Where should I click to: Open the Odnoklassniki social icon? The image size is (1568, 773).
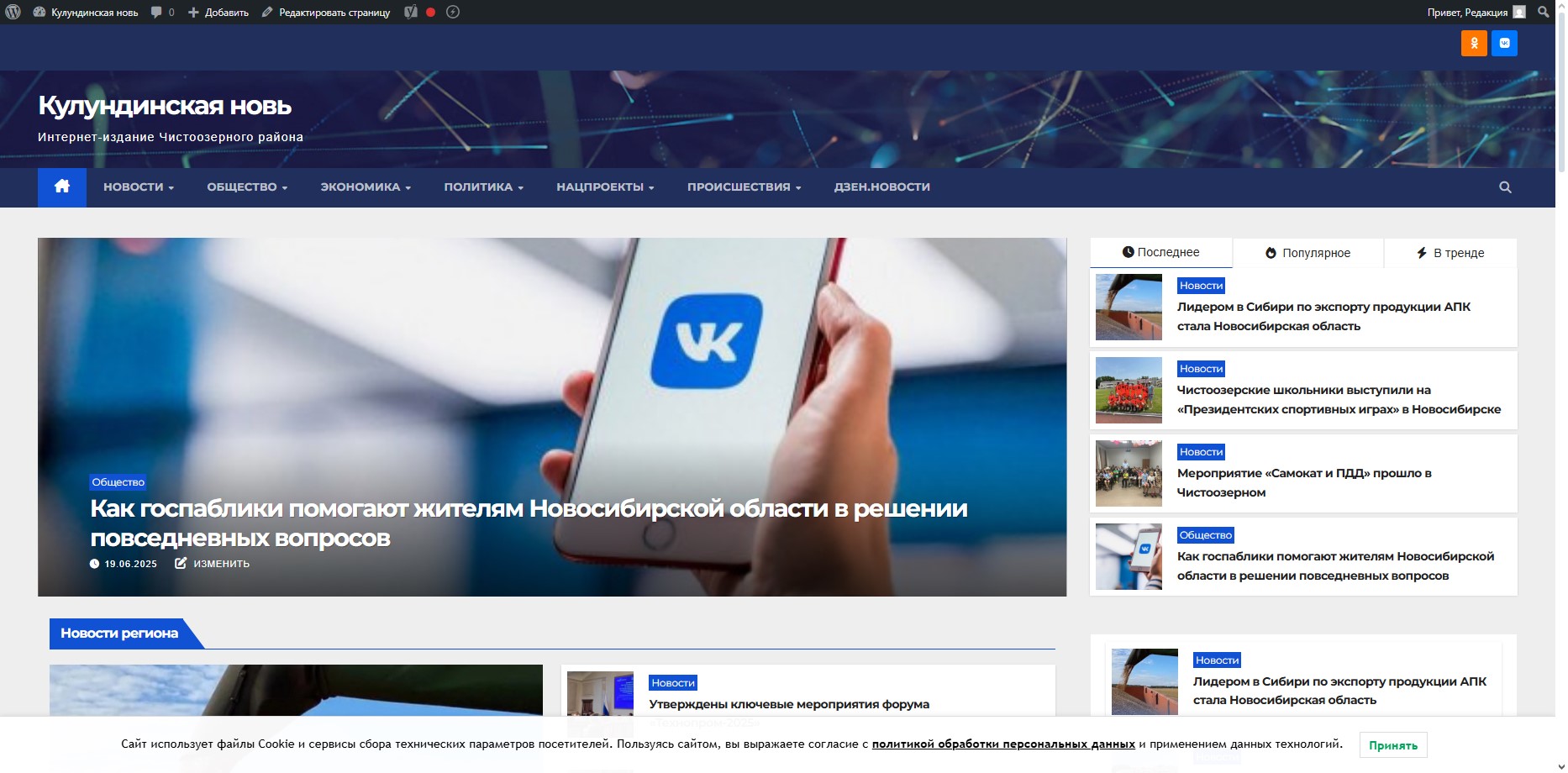pyautogui.click(x=1474, y=43)
